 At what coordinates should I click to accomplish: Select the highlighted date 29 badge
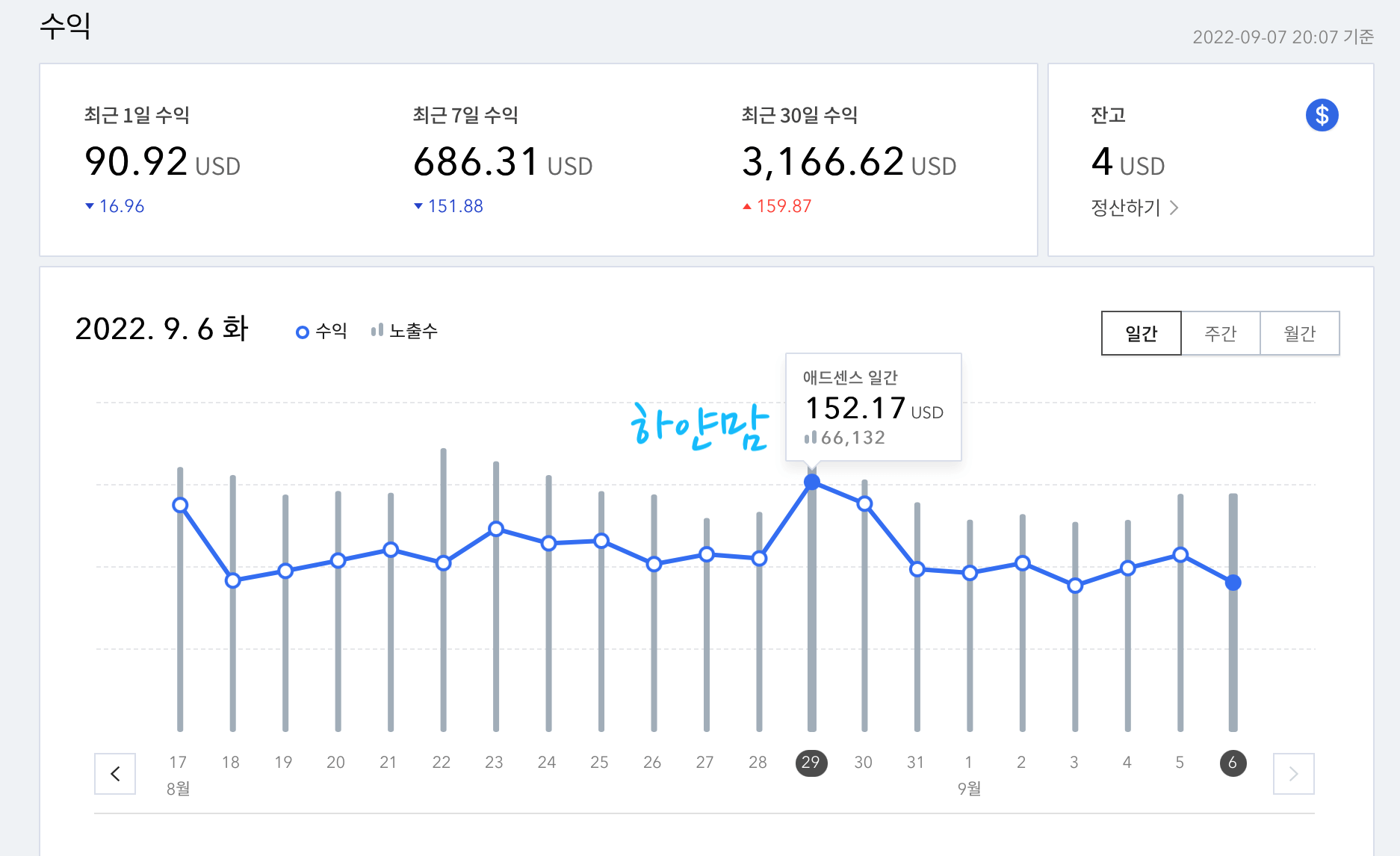[x=811, y=763]
